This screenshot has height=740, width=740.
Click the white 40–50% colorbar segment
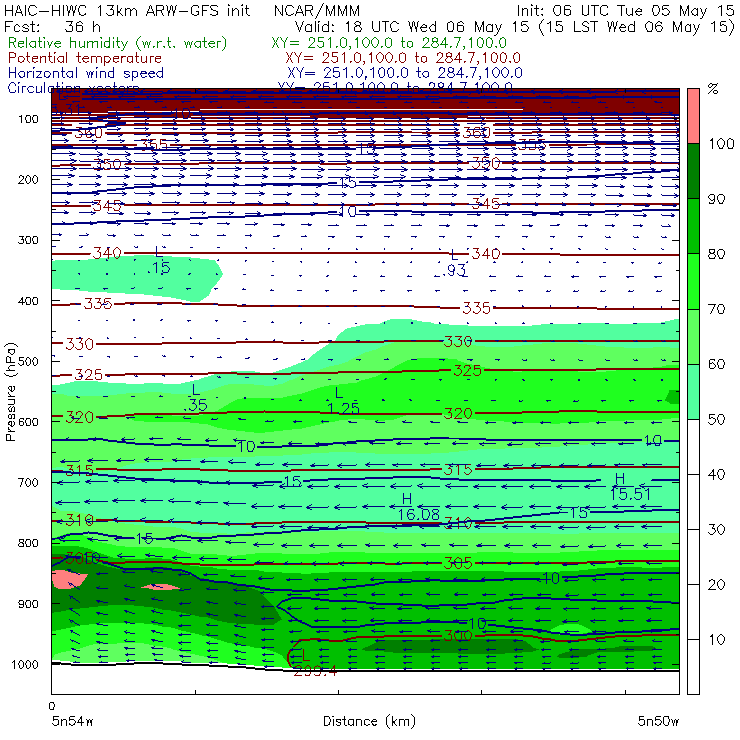coord(693,446)
